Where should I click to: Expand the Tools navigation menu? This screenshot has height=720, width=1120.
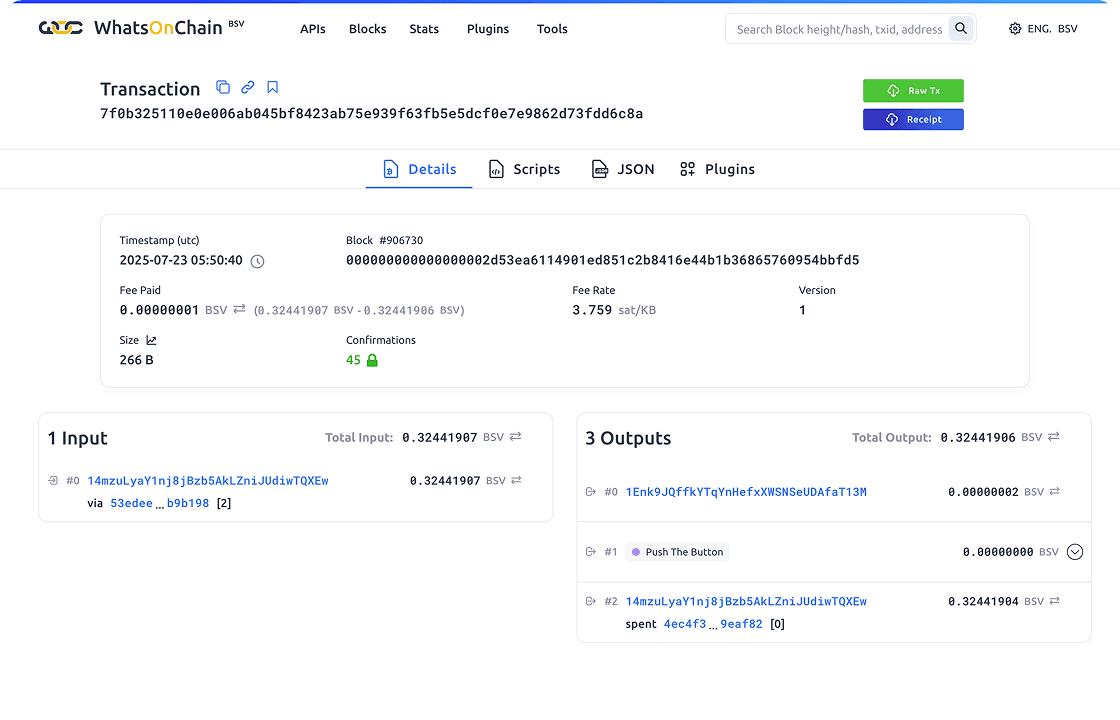pos(552,29)
